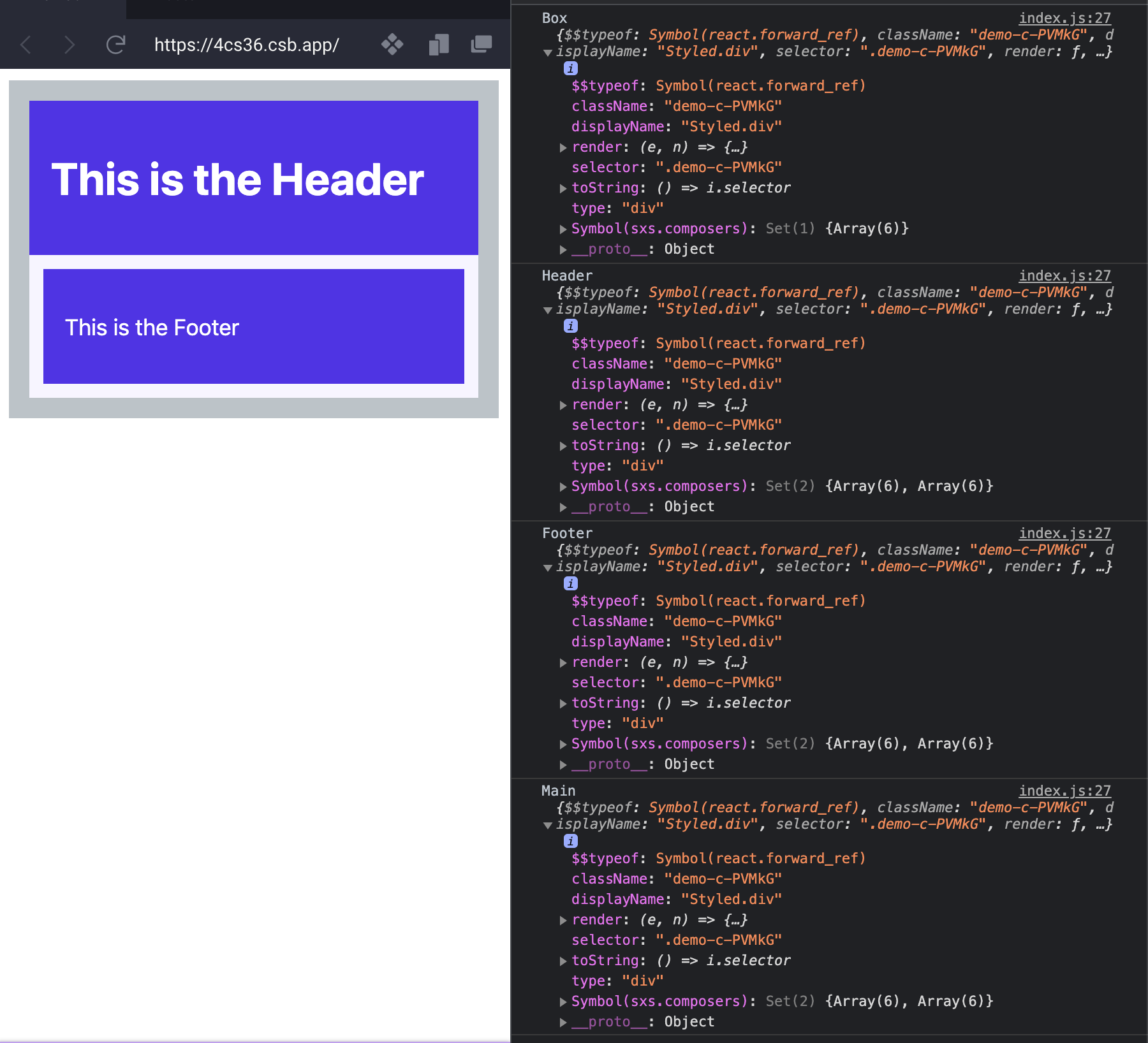
Task: Click the info badge under the Footer object
Action: [x=570, y=583]
